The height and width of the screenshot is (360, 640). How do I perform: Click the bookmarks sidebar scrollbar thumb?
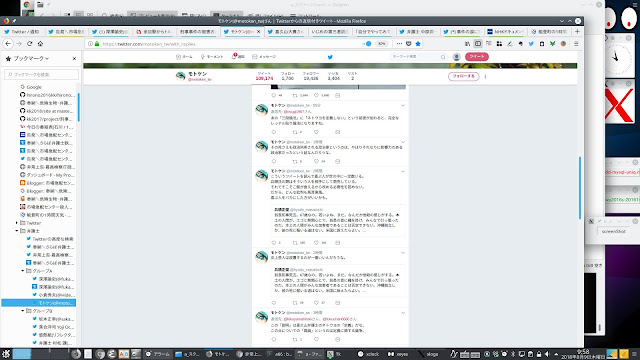click(x=78, y=107)
